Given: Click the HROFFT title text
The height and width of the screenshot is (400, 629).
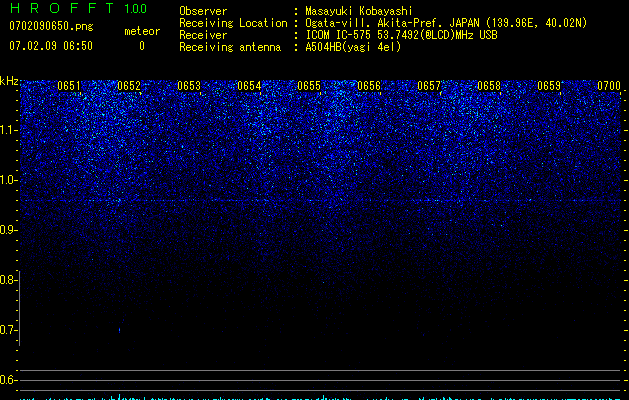Looking at the screenshot, I should click(x=62, y=8).
